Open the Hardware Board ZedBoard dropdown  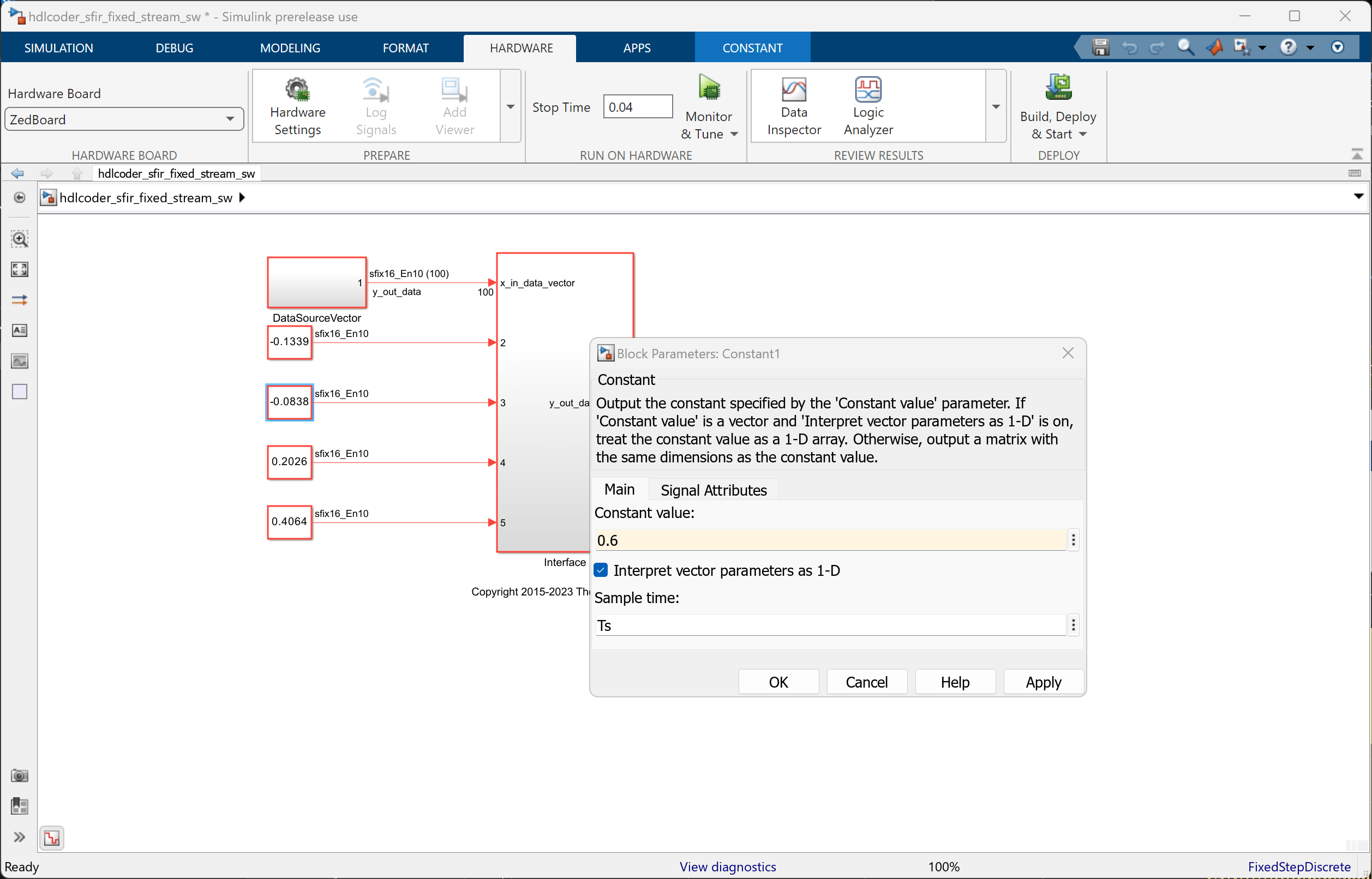click(230, 119)
